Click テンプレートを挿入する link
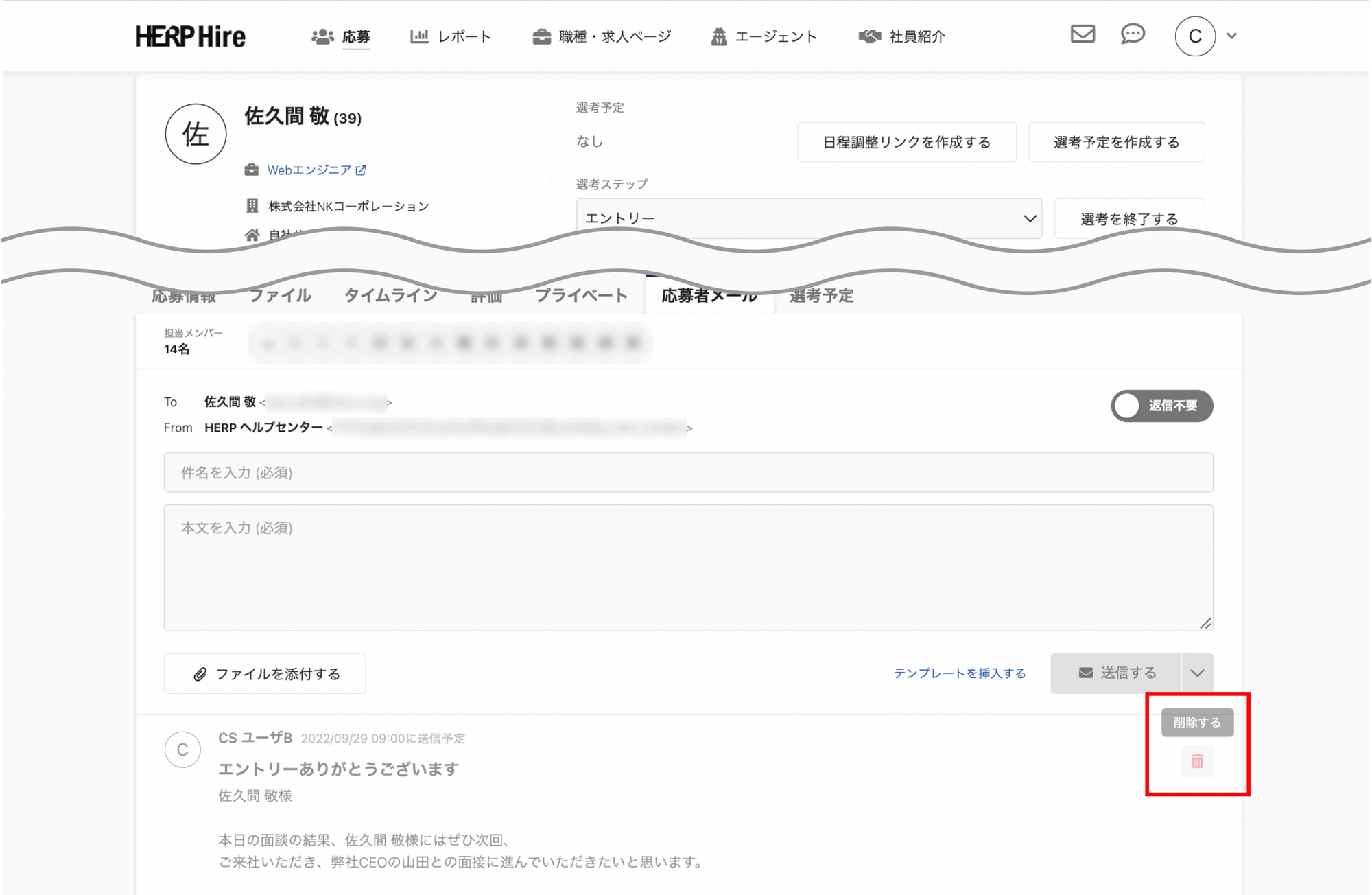1372x895 pixels. click(959, 673)
